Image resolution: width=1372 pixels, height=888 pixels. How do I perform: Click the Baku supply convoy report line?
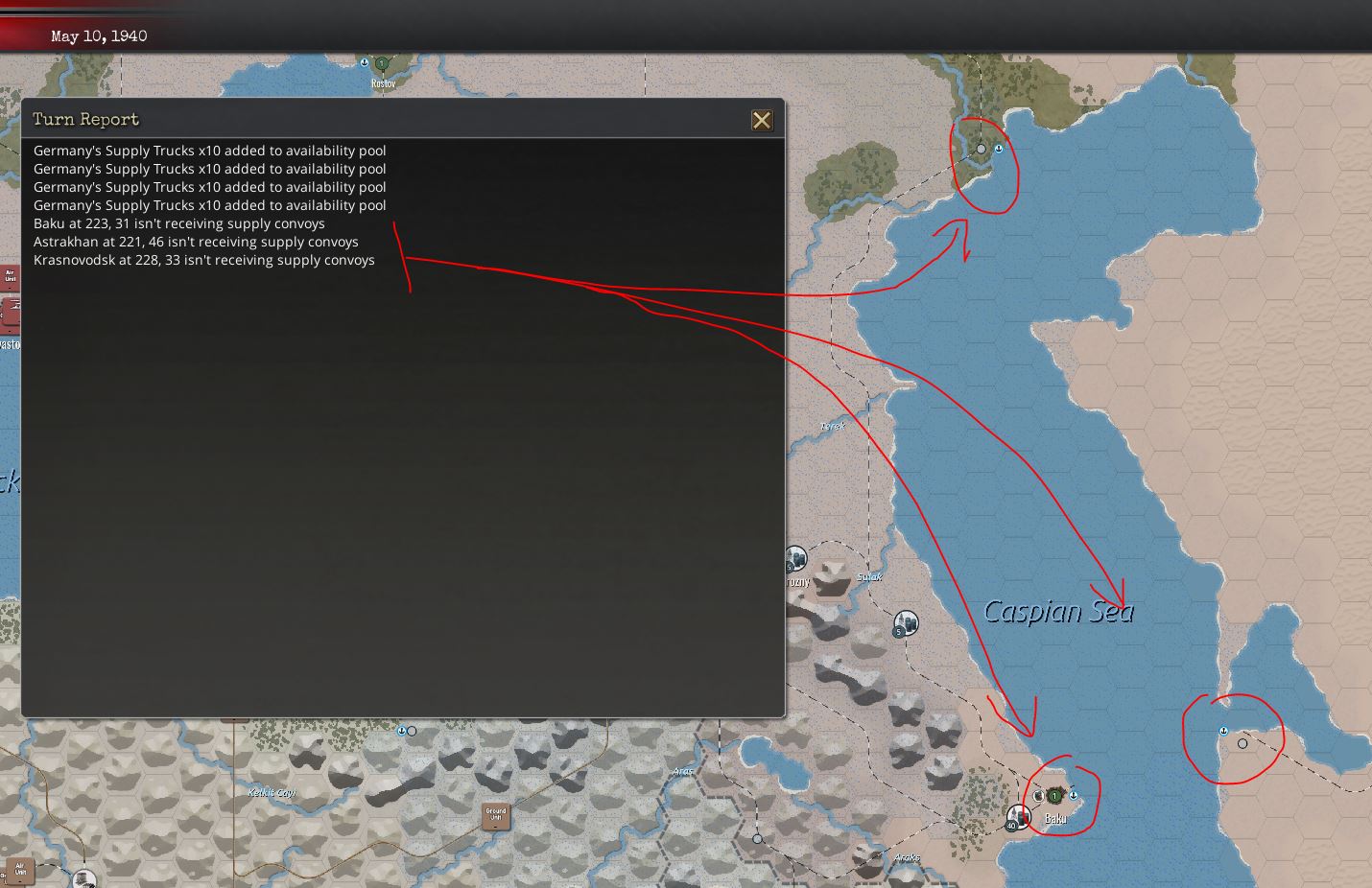(179, 223)
